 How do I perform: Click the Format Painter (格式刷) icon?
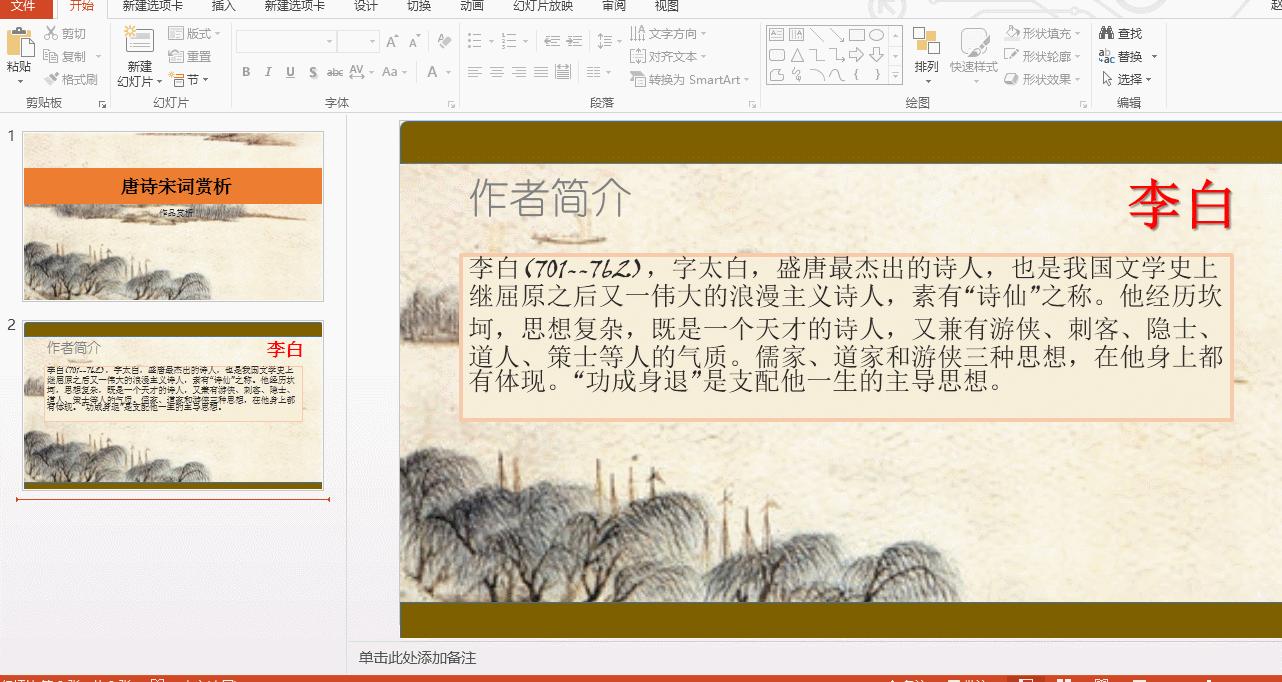[52, 80]
